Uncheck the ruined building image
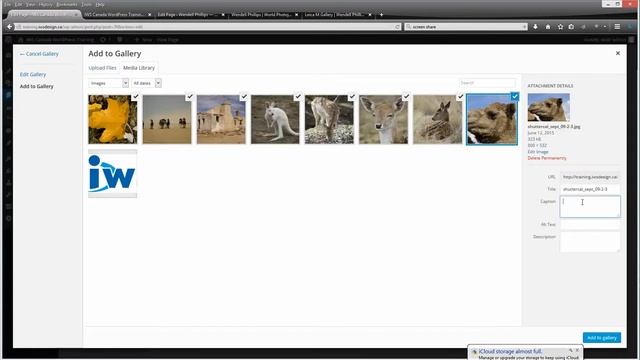Image resolution: width=640 pixels, height=360 pixels. 244,96
